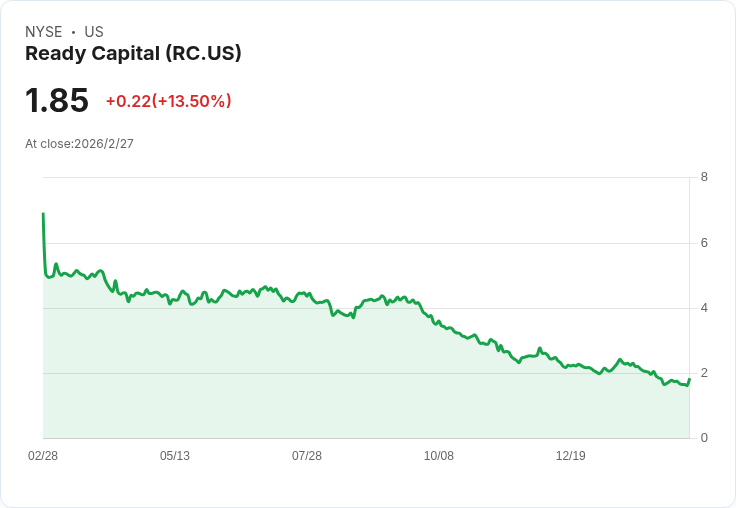Image resolution: width=736 pixels, height=508 pixels.
Task: Select the 2 label on the y-axis
Action: [704, 373]
